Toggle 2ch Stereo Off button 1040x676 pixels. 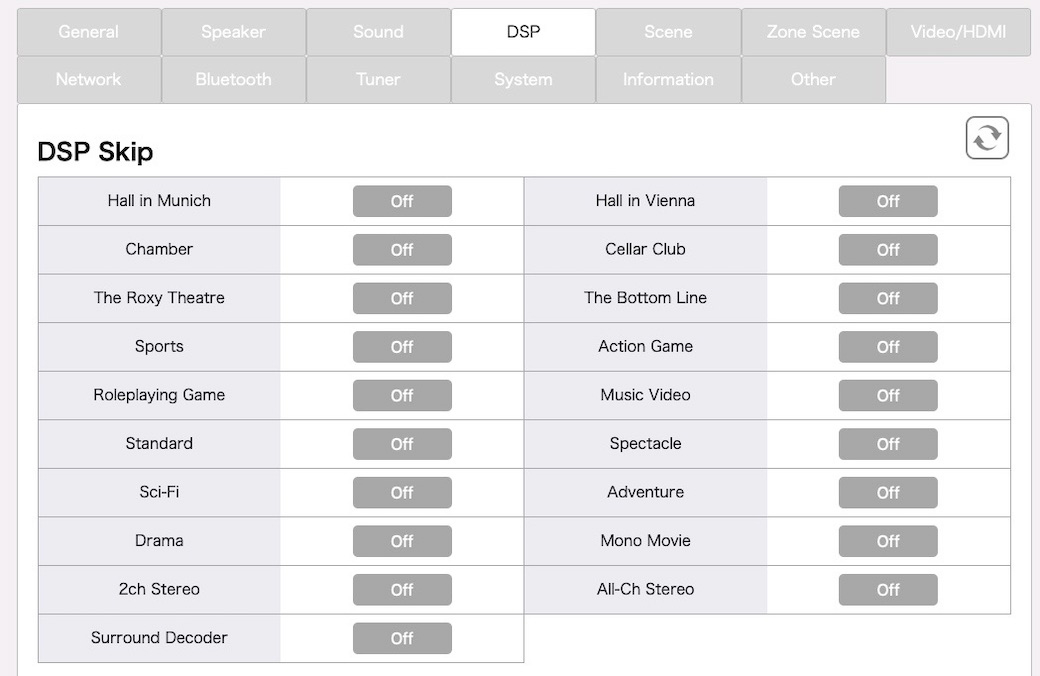[402, 590]
